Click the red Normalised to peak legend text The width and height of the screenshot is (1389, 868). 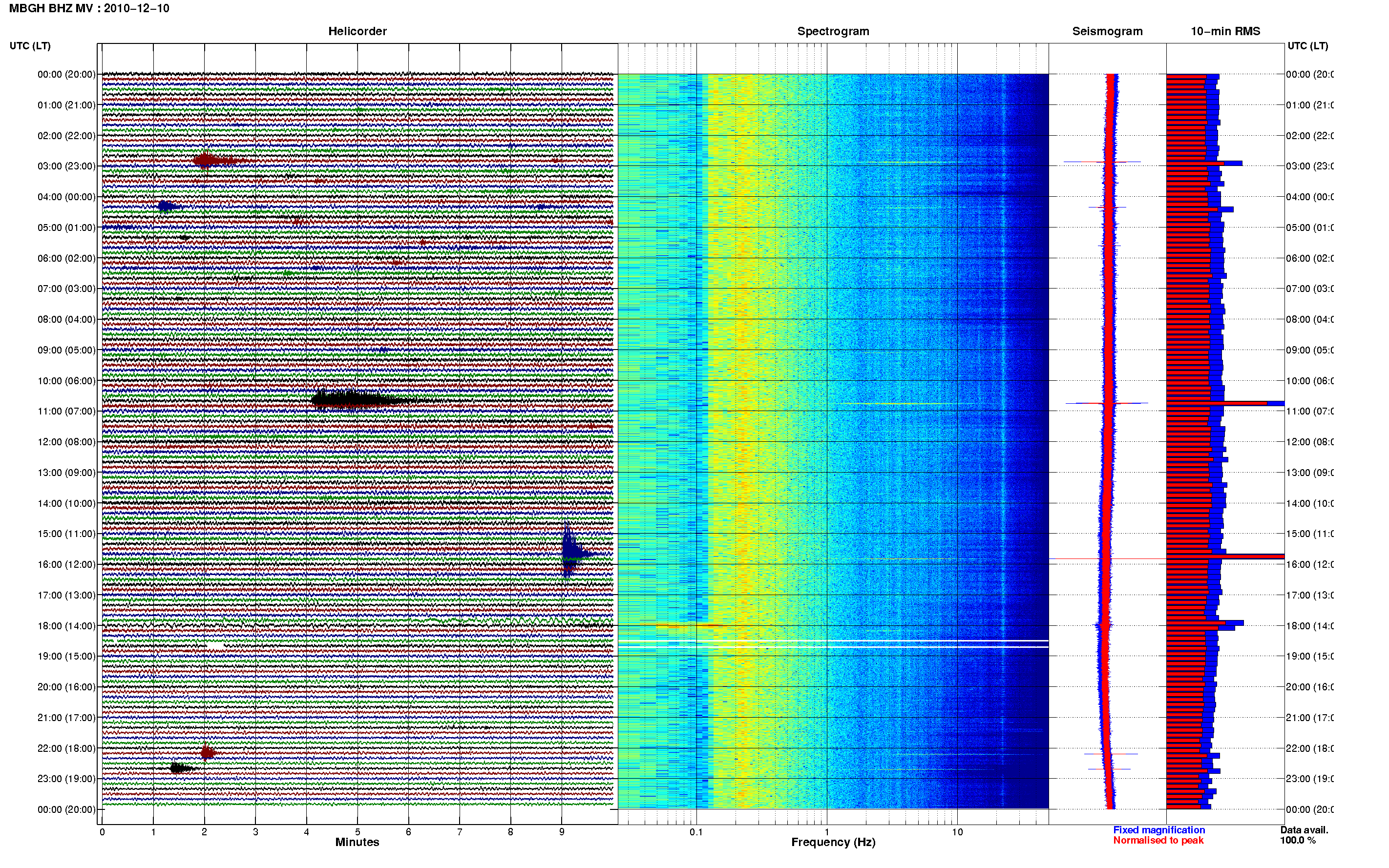coord(1158,841)
